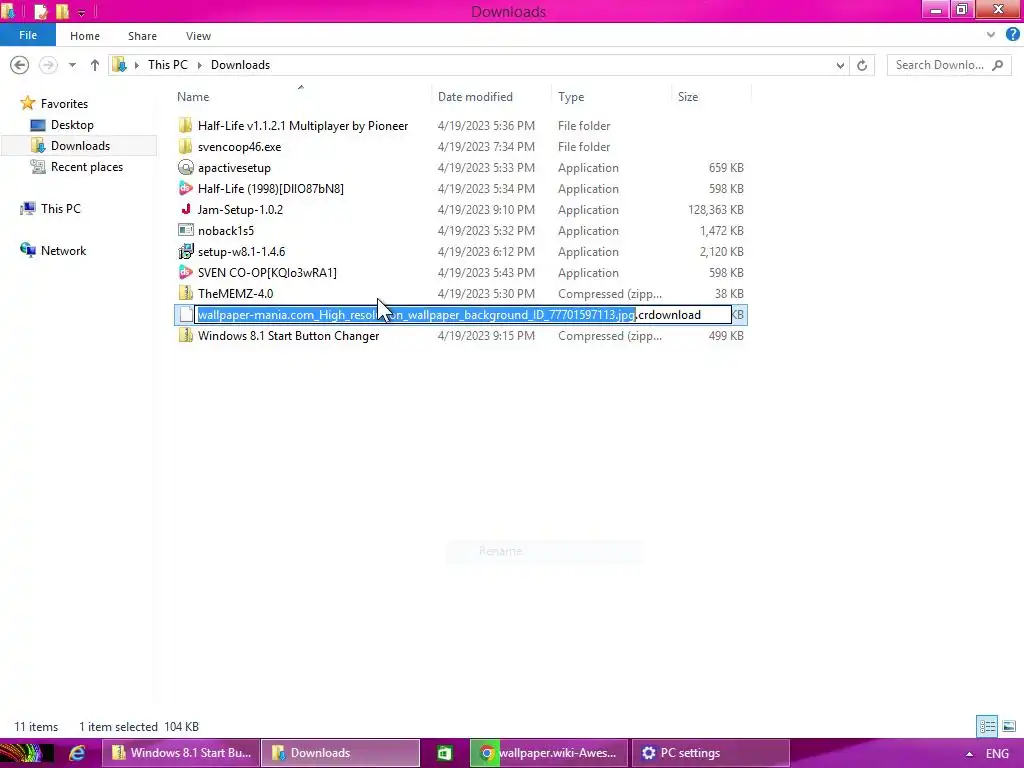The height and width of the screenshot is (768, 1024).
Task: Click the 128,363 KB size value
Action: [x=715, y=210]
